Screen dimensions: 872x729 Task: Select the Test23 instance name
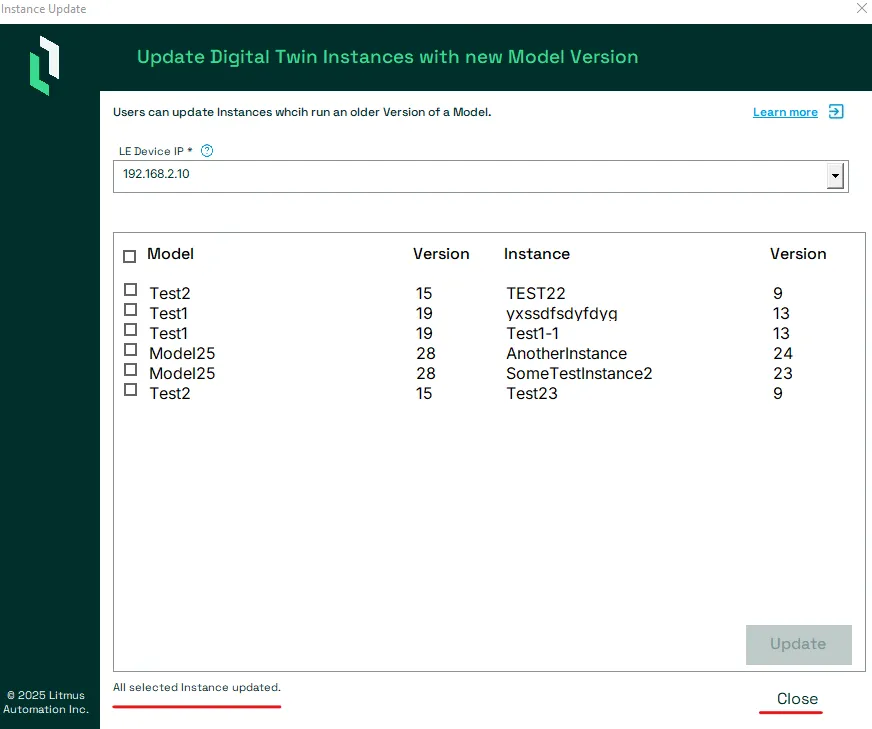[x=532, y=393]
